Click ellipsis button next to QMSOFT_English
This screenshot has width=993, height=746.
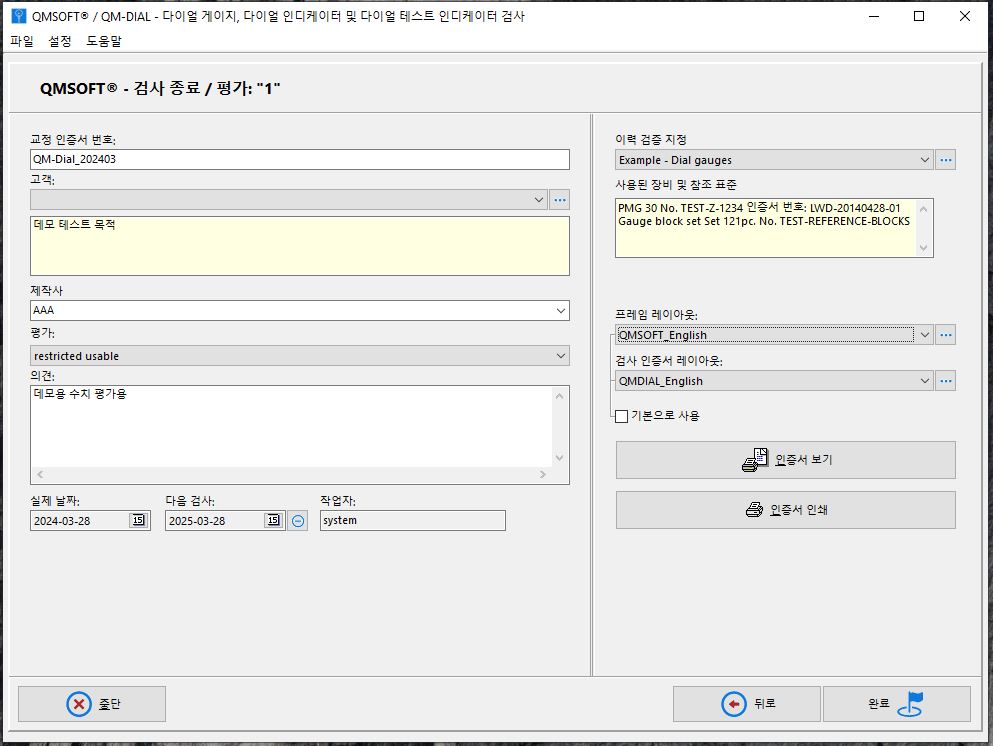tap(946, 335)
